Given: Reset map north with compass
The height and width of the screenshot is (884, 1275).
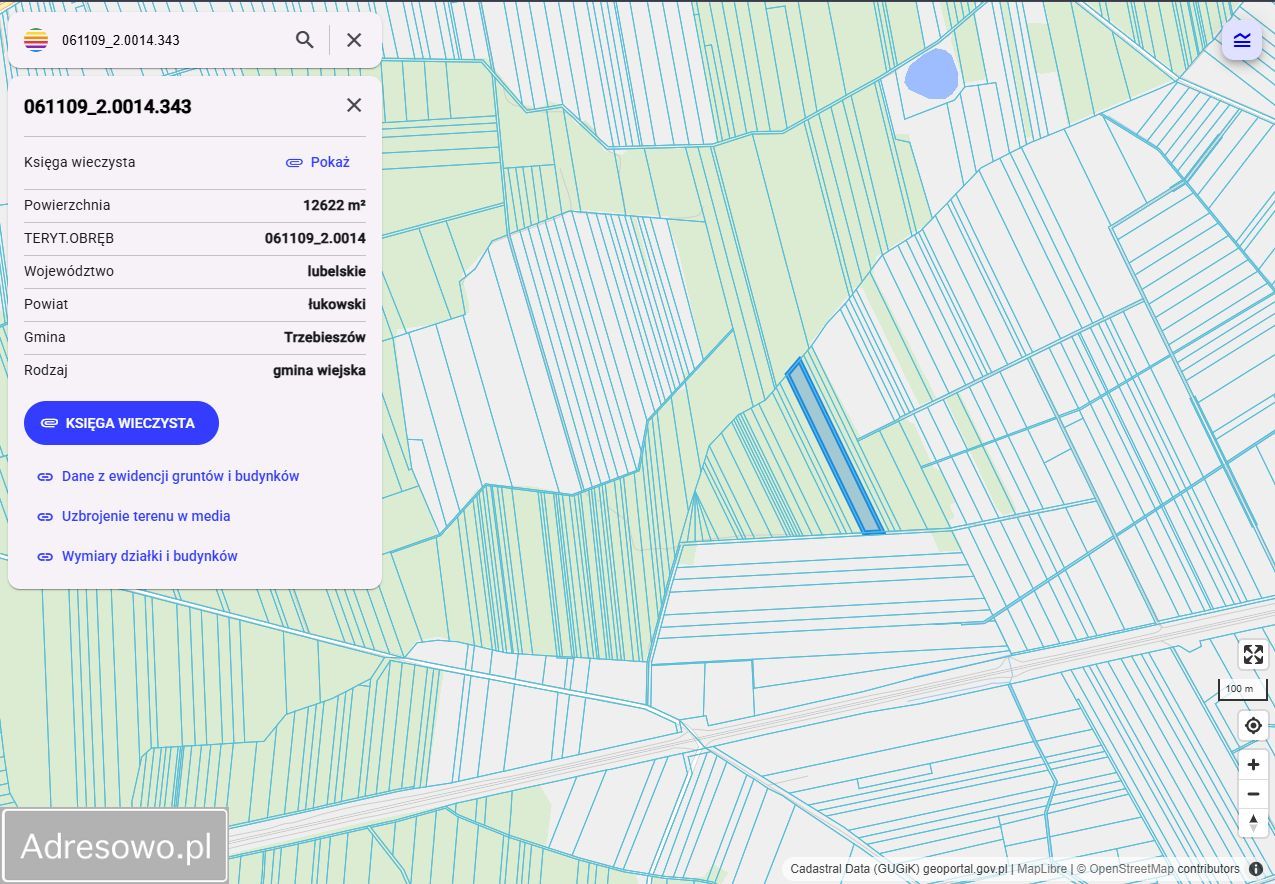Looking at the screenshot, I should pos(1253,823).
